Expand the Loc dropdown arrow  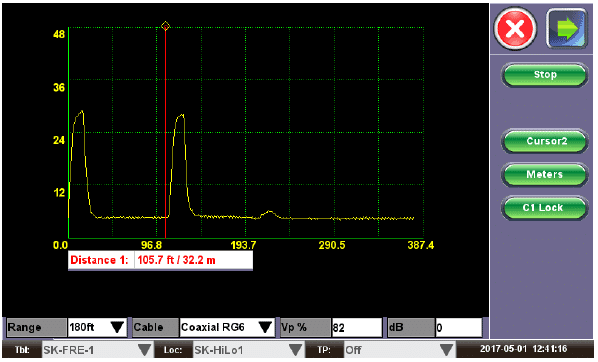tap(295, 350)
